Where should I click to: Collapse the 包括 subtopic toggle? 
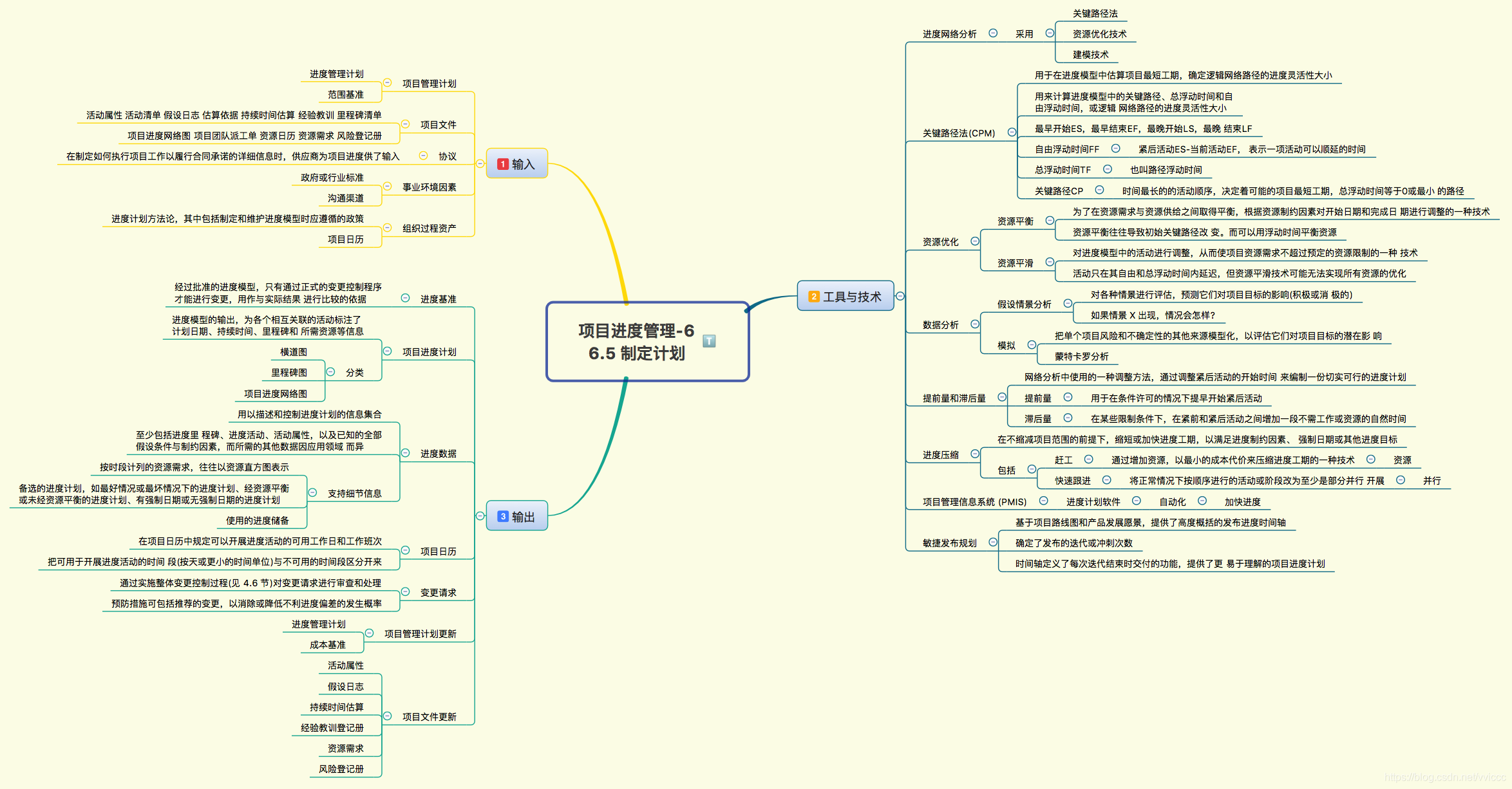[x=1032, y=469]
